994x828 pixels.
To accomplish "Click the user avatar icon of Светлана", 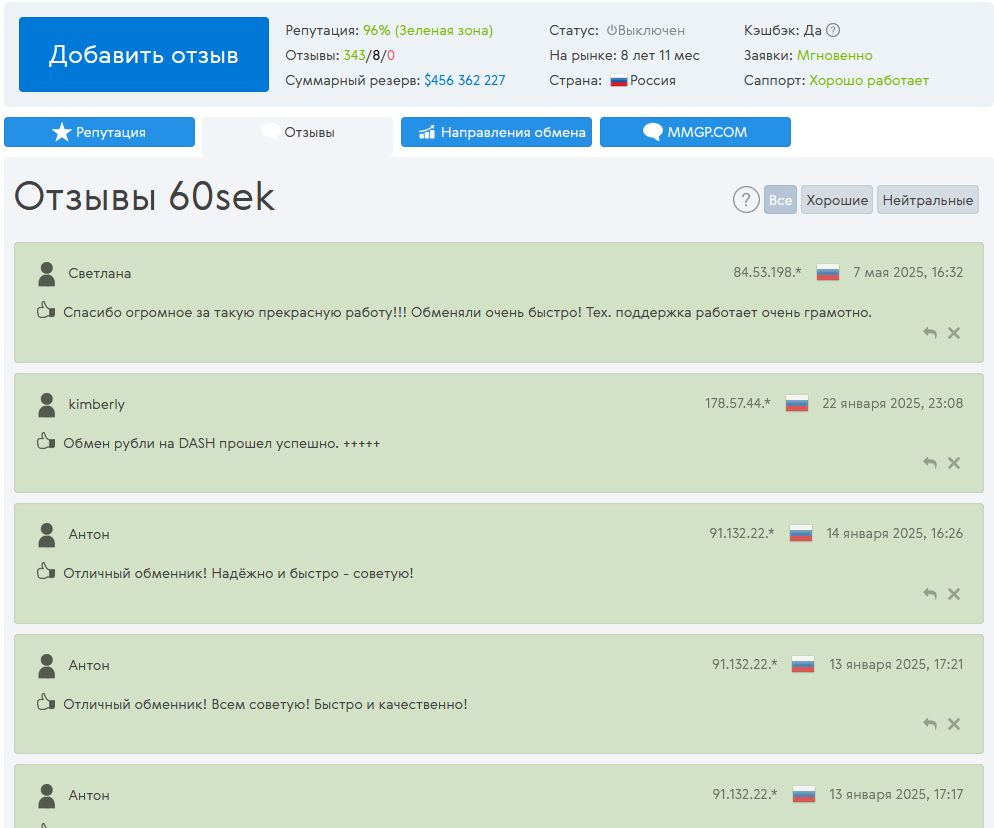I will click(46, 274).
